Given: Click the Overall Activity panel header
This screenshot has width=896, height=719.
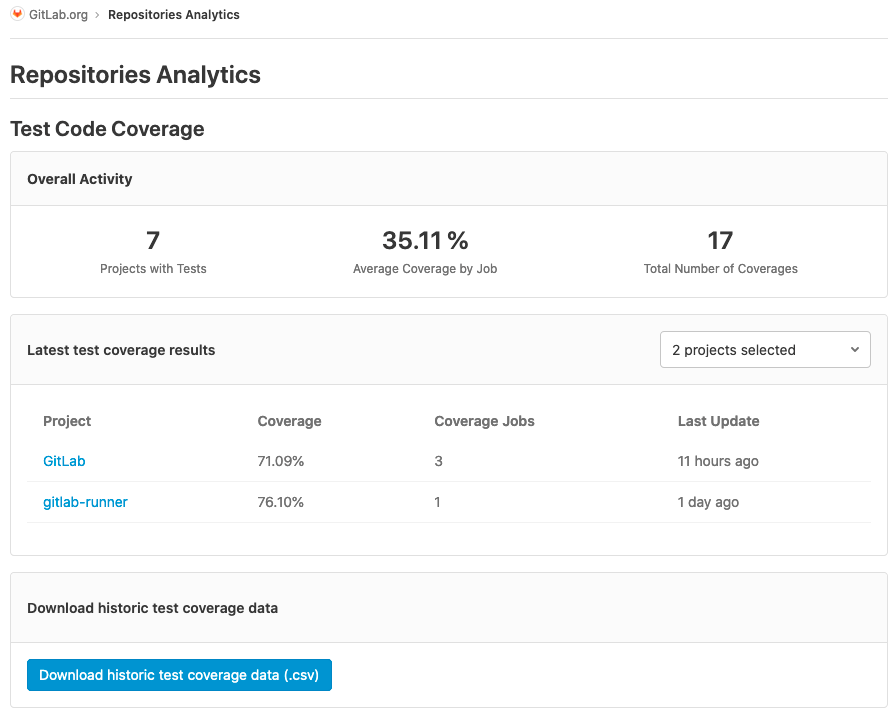Looking at the screenshot, I should click(80, 179).
